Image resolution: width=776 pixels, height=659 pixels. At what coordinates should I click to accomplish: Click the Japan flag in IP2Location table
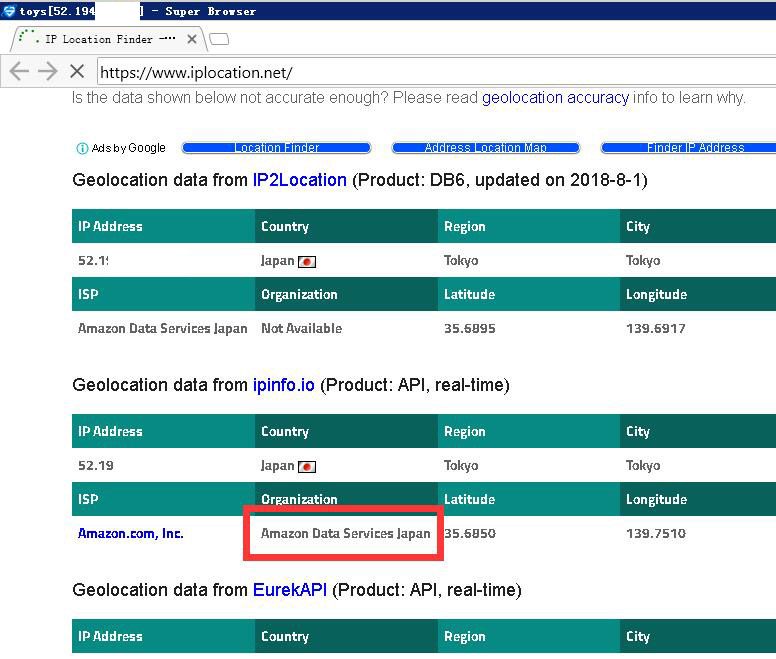pyautogui.click(x=307, y=261)
